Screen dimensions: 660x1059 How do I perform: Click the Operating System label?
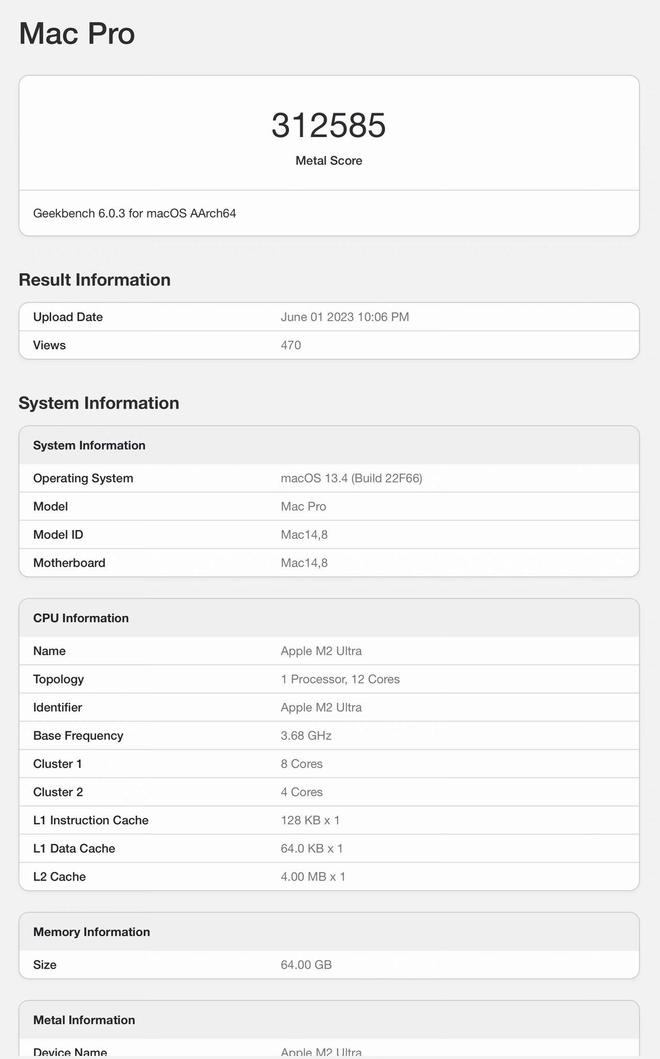click(x=83, y=478)
